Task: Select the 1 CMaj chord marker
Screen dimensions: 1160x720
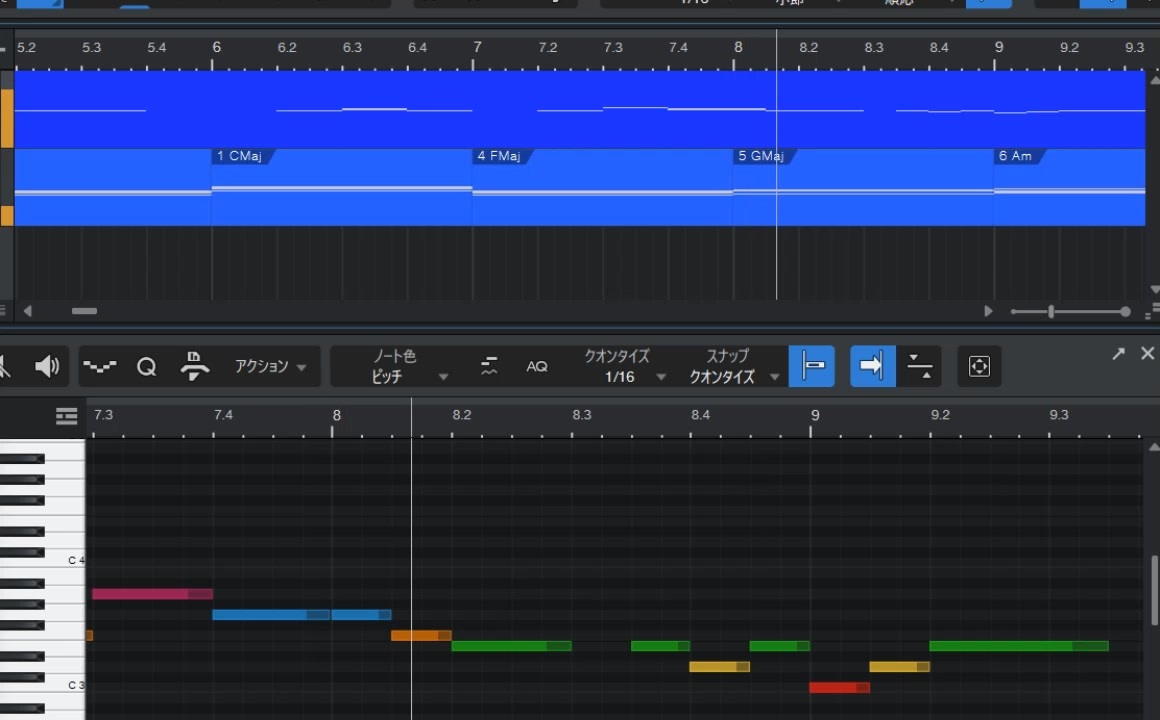Action: coord(243,156)
